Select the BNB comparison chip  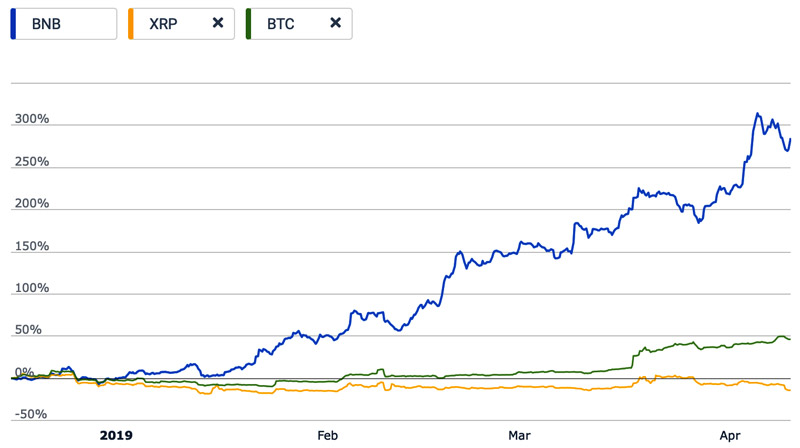click(x=64, y=24)
